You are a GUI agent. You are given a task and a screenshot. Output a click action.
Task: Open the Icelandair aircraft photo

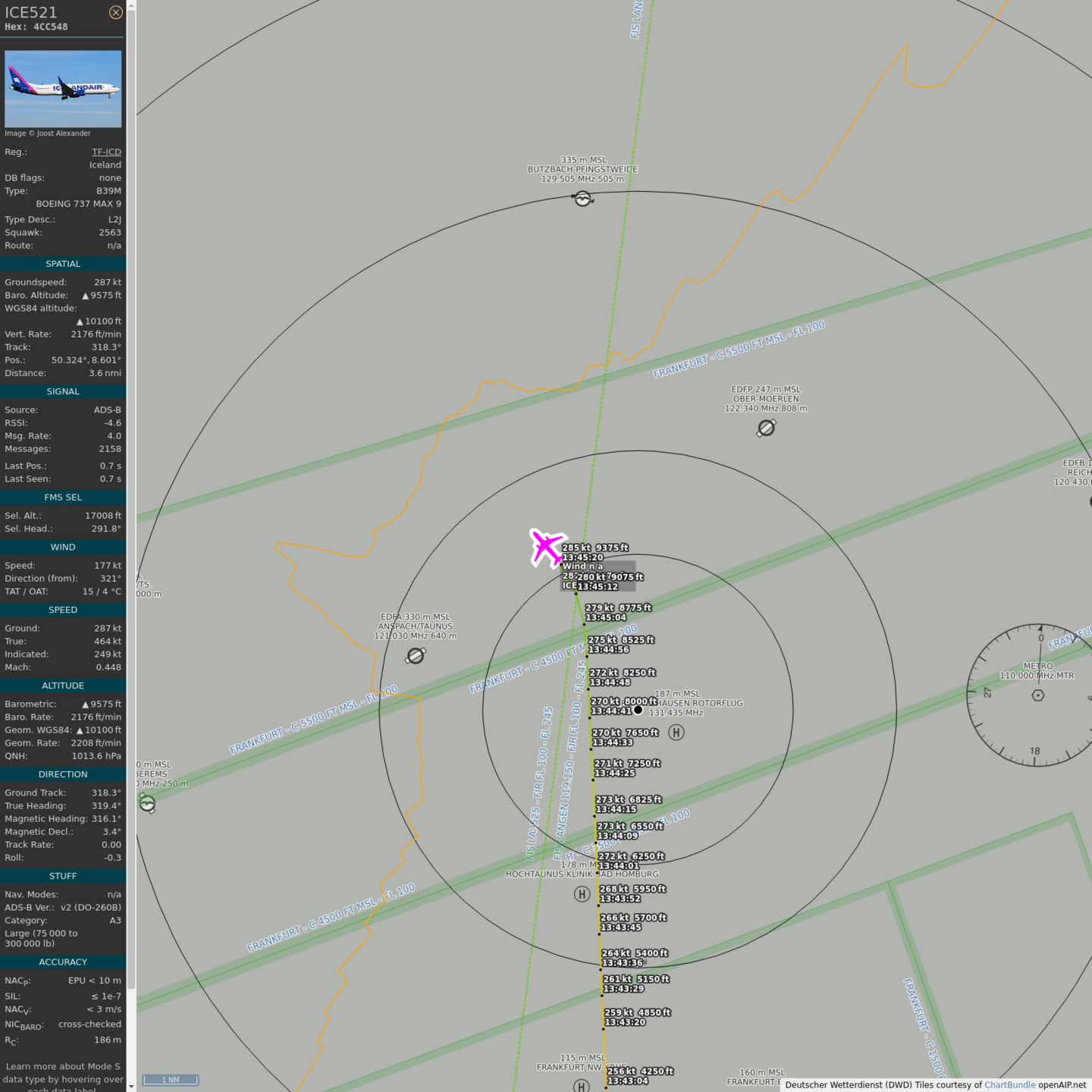click(x=63, y=89)
